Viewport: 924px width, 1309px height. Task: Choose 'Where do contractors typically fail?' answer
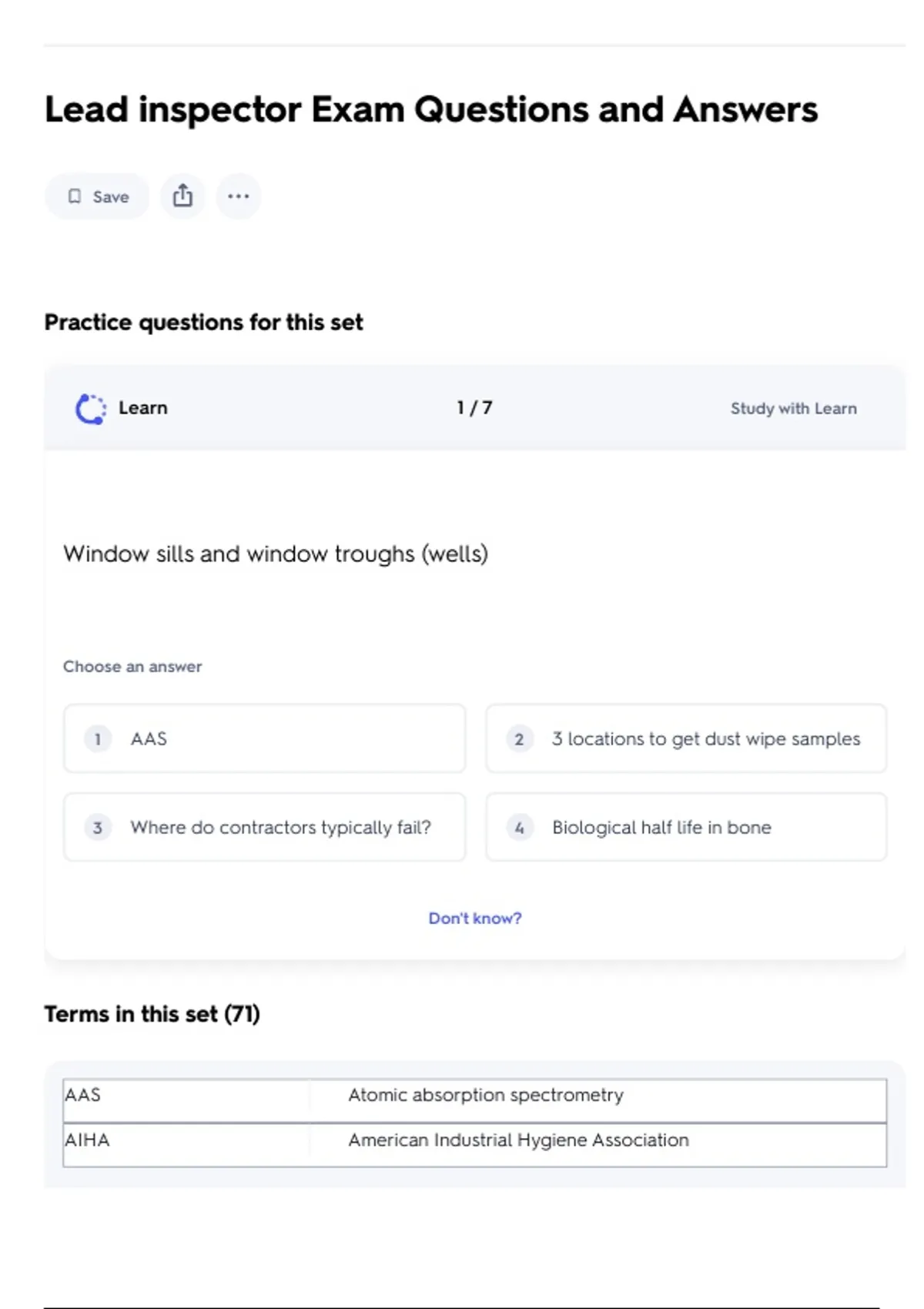[280, 828]
